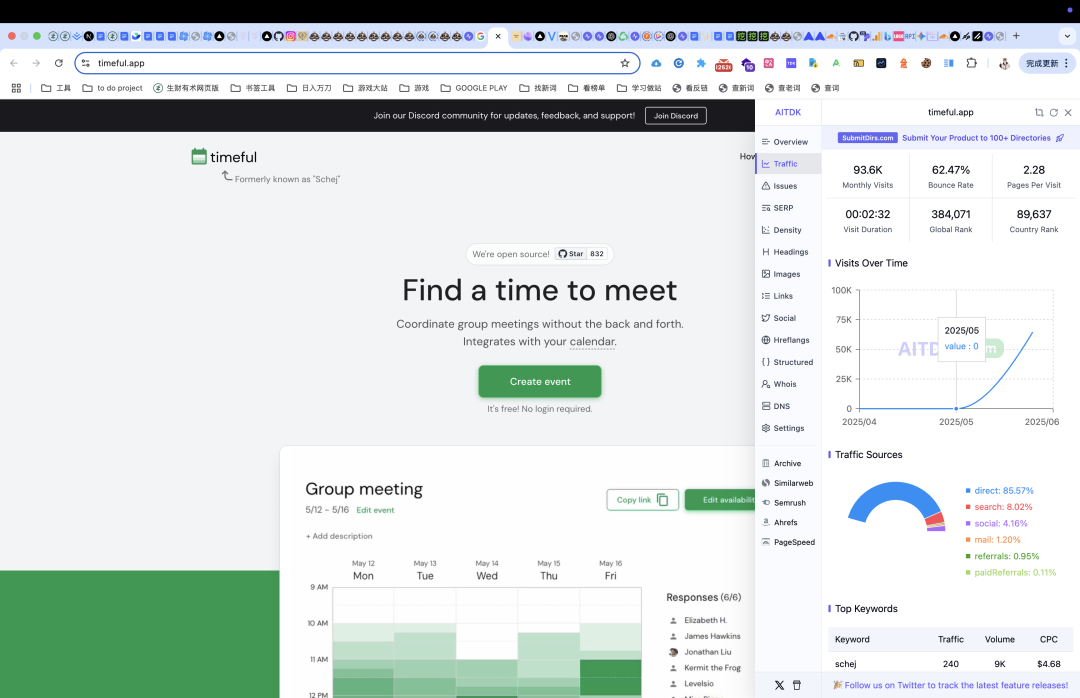Click the AITDK panel screenshot crop icon
1080x698 pixels.
coord(1039,112)
